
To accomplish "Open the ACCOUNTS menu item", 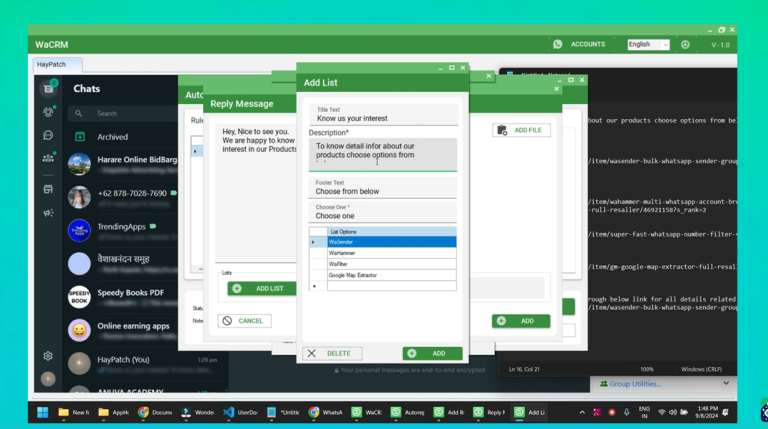I will 588,44.
